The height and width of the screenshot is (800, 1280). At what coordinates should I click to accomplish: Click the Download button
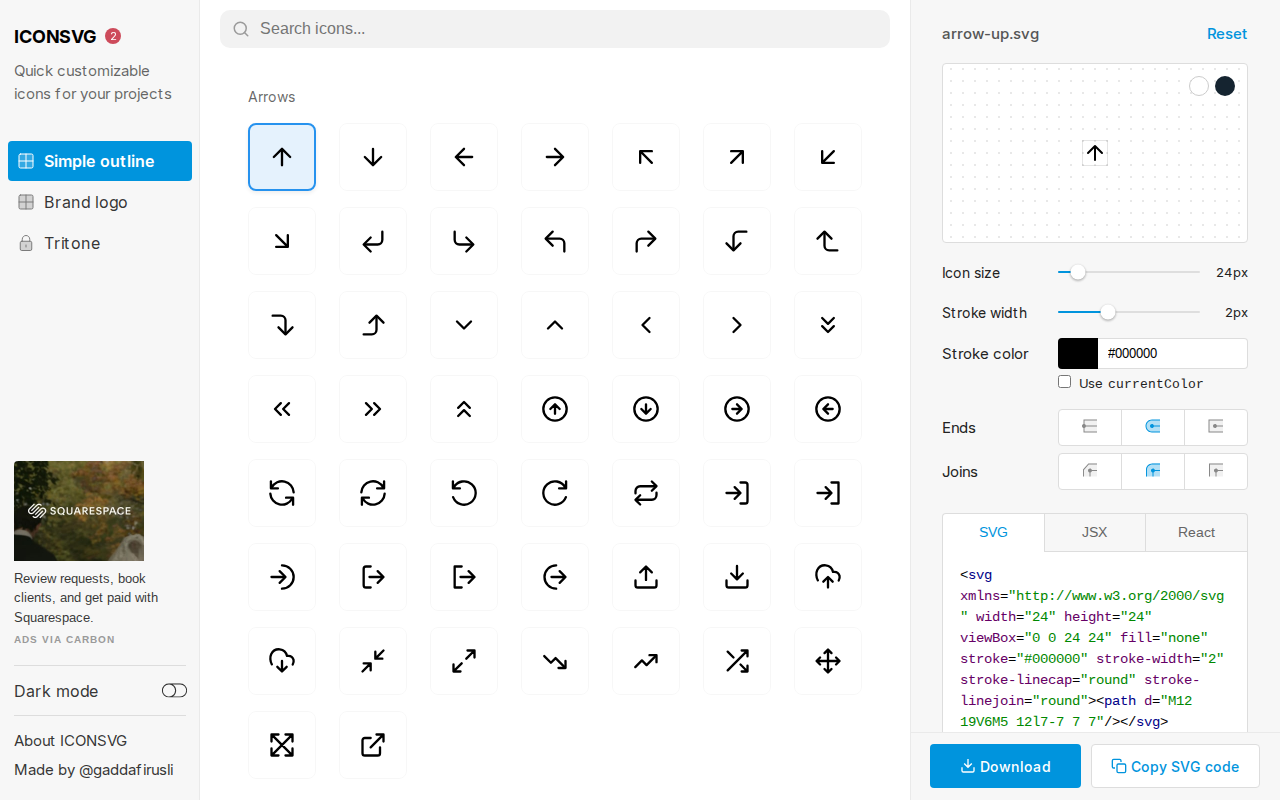1005,766
